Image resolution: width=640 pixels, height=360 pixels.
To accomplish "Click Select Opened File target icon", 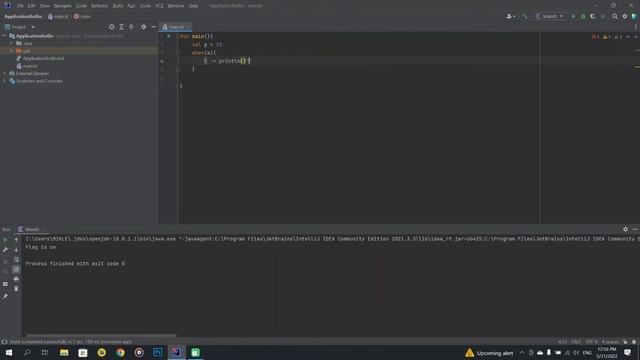I will [x=111, y=27].
